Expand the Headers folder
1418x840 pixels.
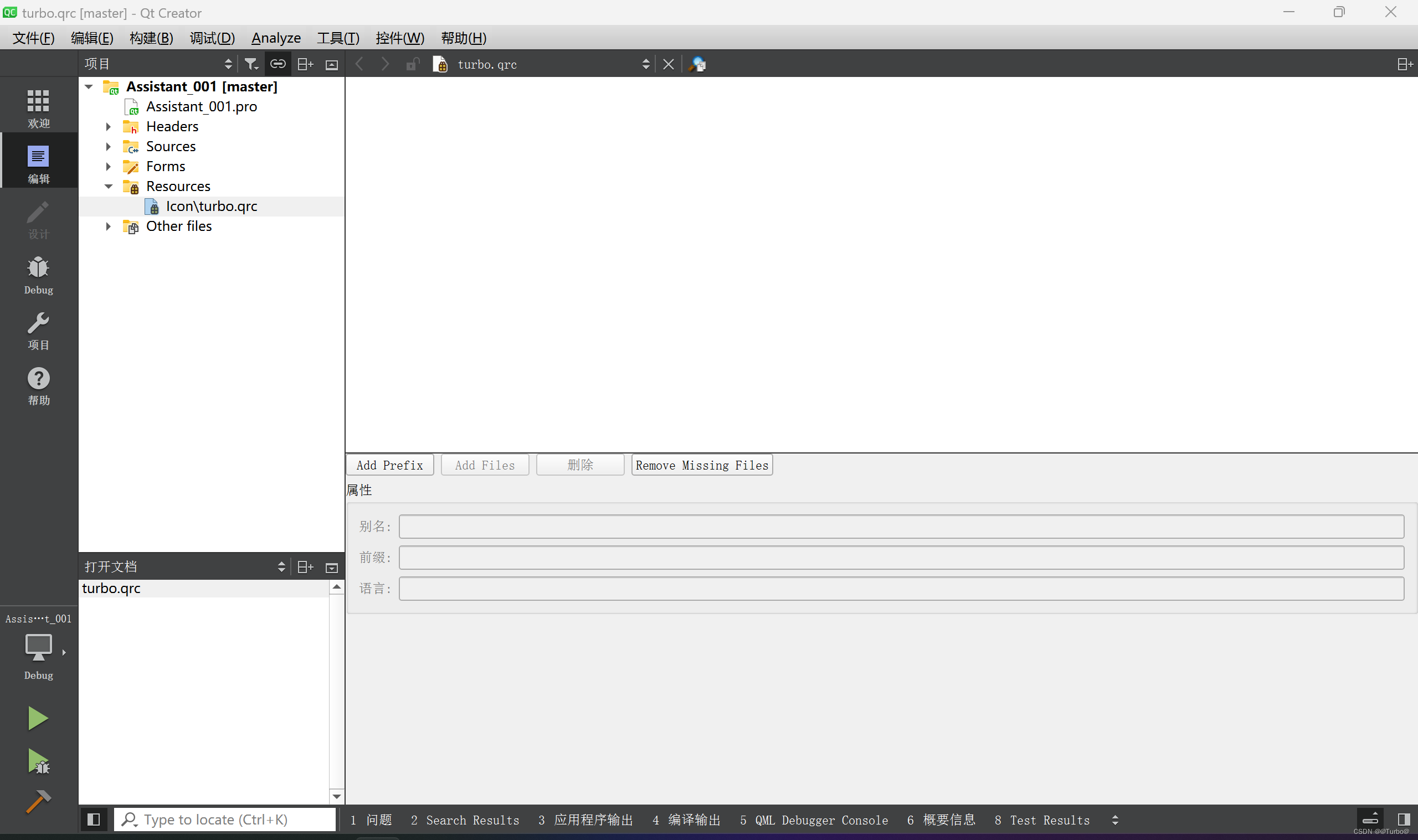108,126
